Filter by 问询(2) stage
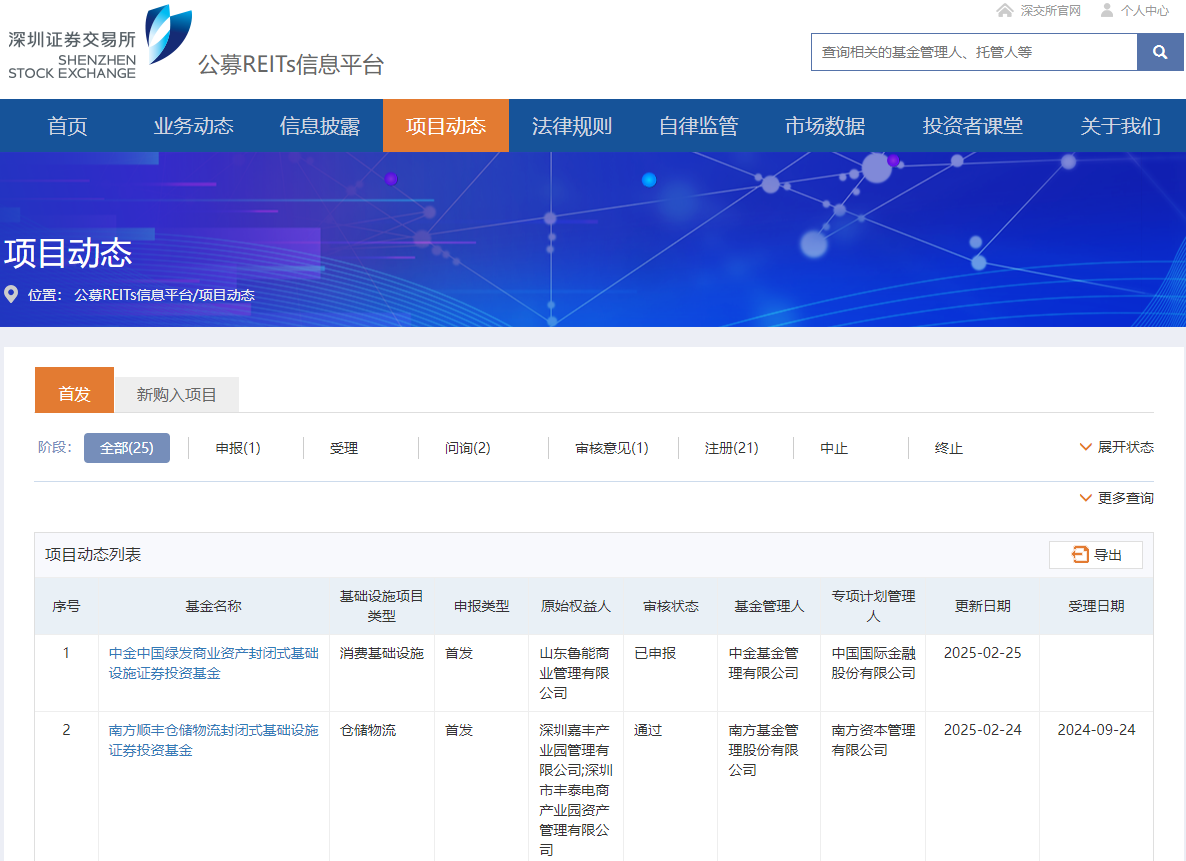 468,448
